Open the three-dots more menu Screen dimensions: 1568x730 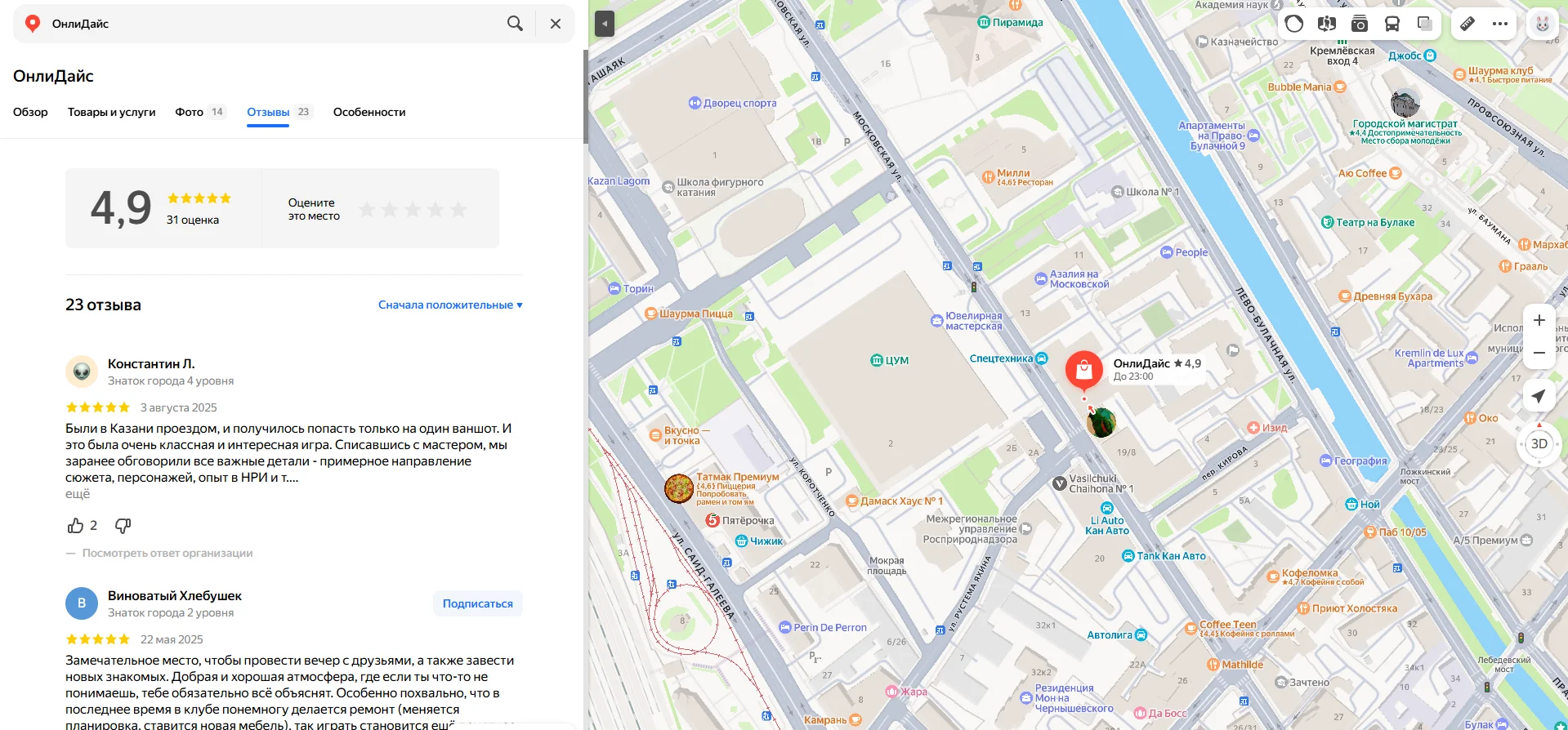[x=1500, y=24]
